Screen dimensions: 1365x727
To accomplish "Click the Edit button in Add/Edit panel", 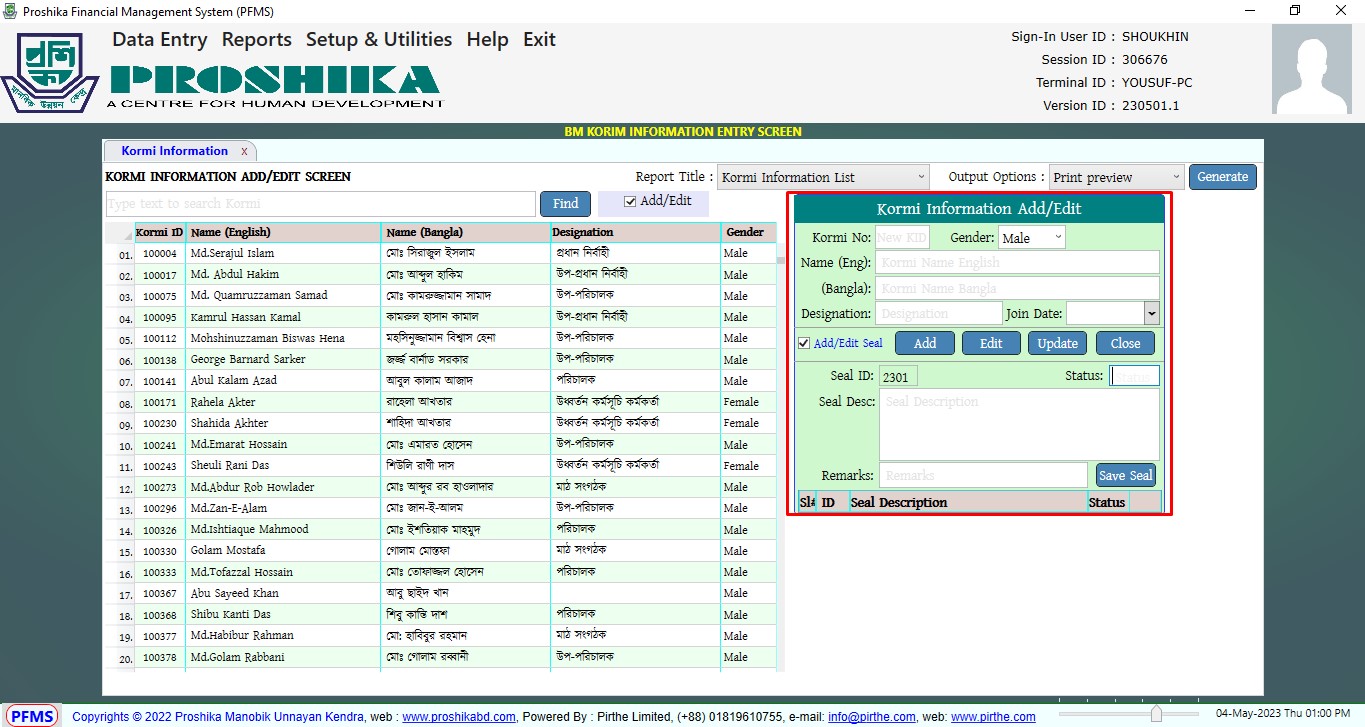I will click(991, 343).
